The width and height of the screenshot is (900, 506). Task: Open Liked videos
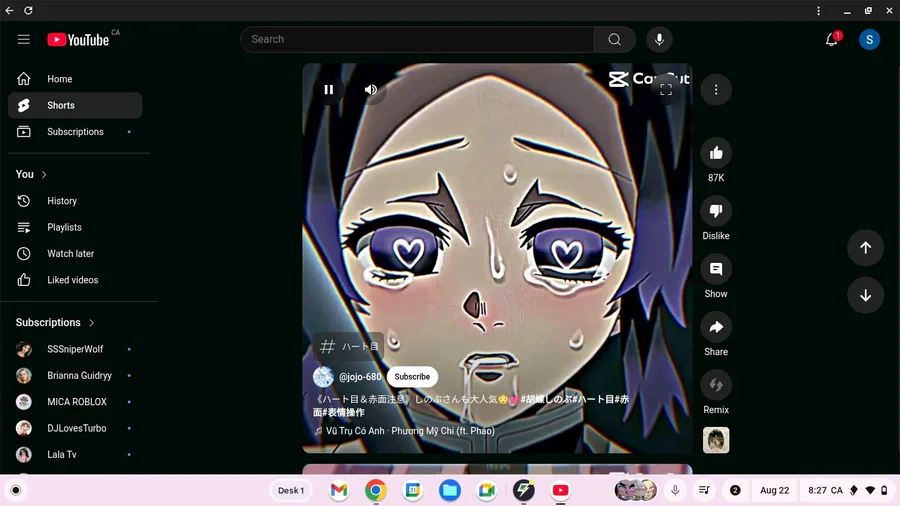(75, 280)
